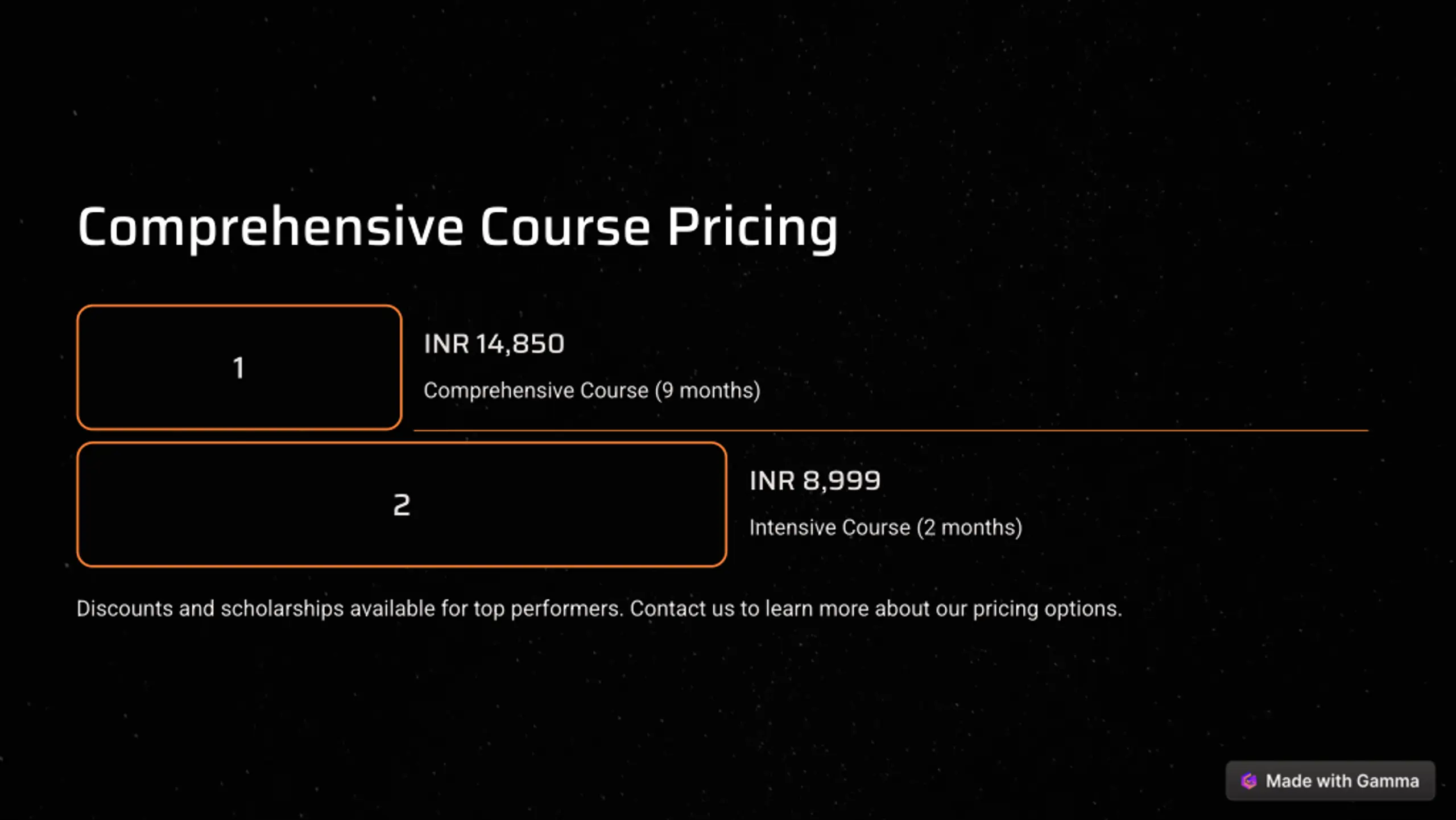Open the Made with Gamma badge
Image resolution: width=1456 pixels, height=820 pixels.
pyautogui.click(x=1330, y=781)
